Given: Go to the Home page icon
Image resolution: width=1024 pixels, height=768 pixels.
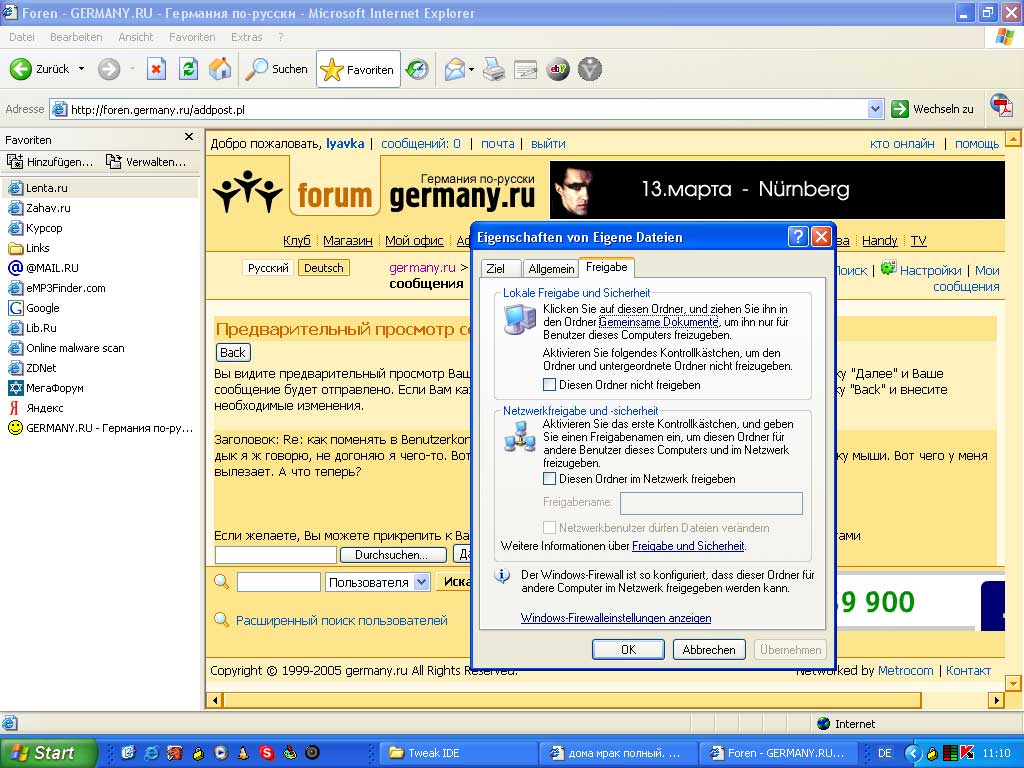Looking at the screenshot, I should pos(220,69).
